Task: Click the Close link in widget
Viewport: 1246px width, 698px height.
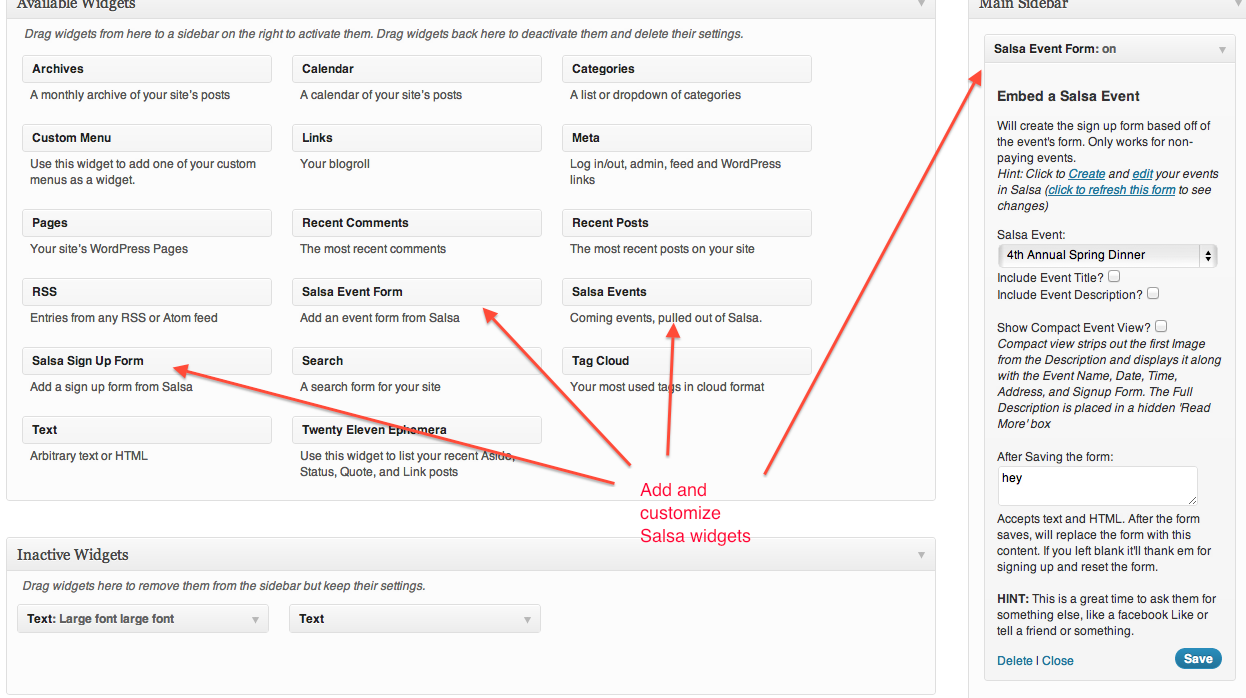Action: tap(1058, 661)
